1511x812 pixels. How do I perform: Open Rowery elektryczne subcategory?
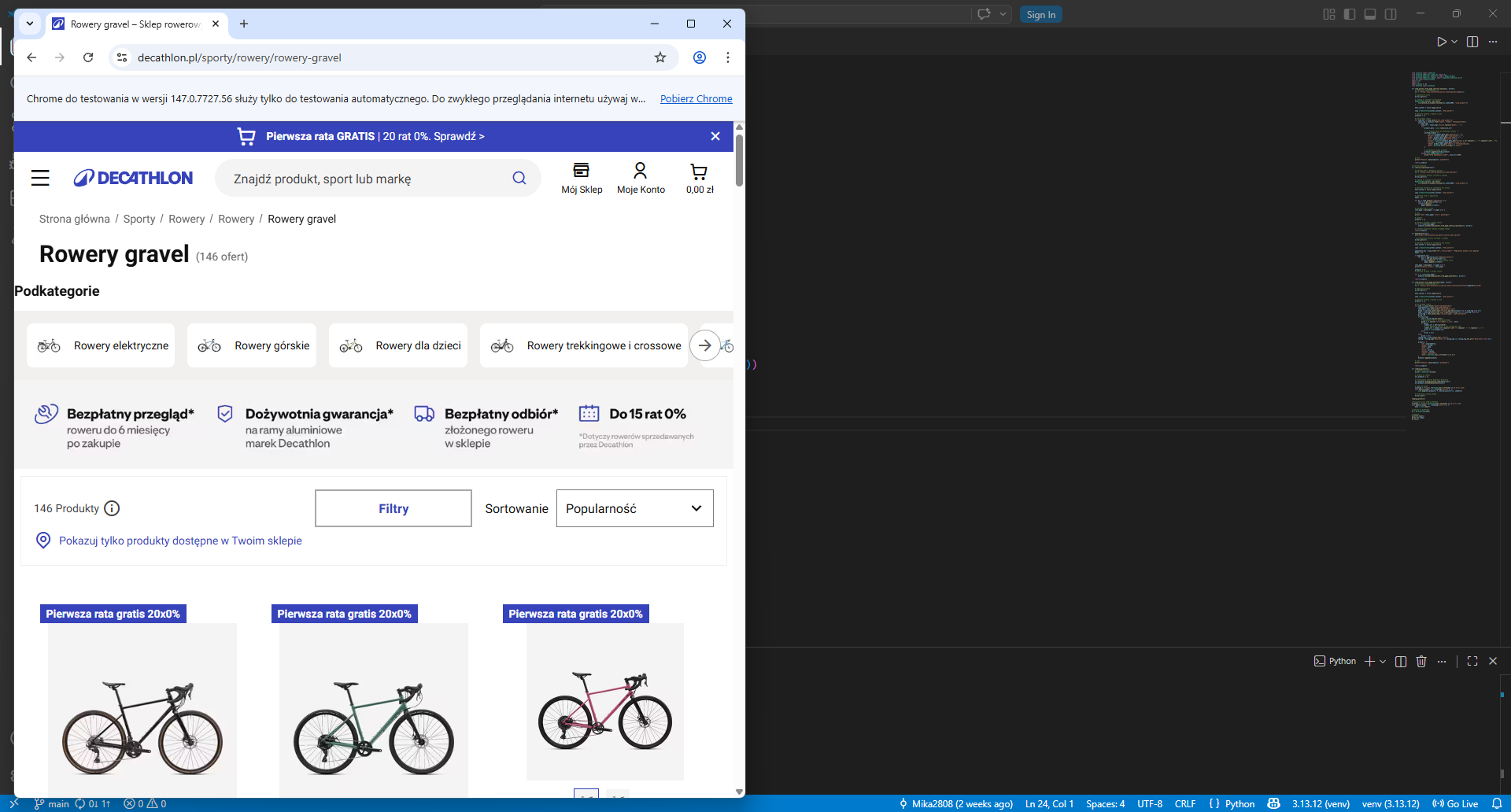click(x=101, y=345)
